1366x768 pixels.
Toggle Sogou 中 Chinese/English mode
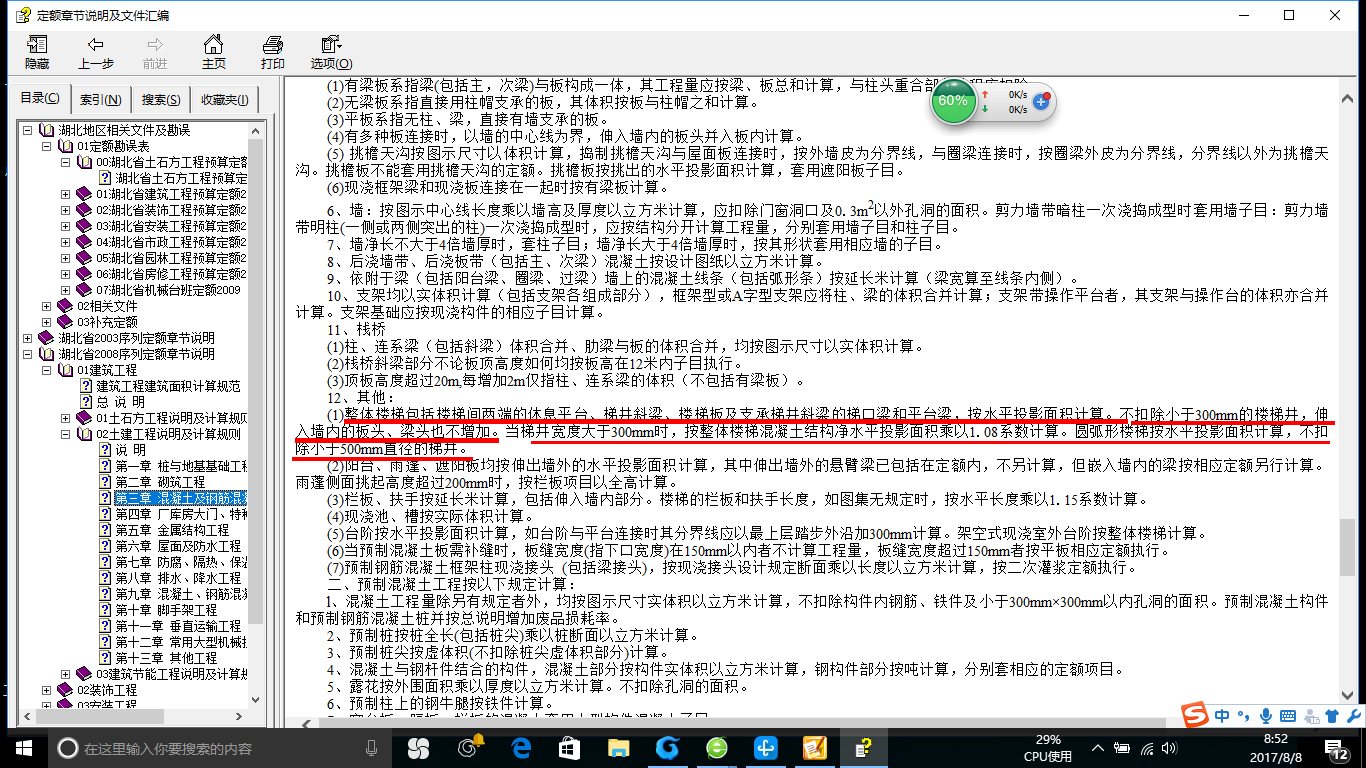point(1224,715)
